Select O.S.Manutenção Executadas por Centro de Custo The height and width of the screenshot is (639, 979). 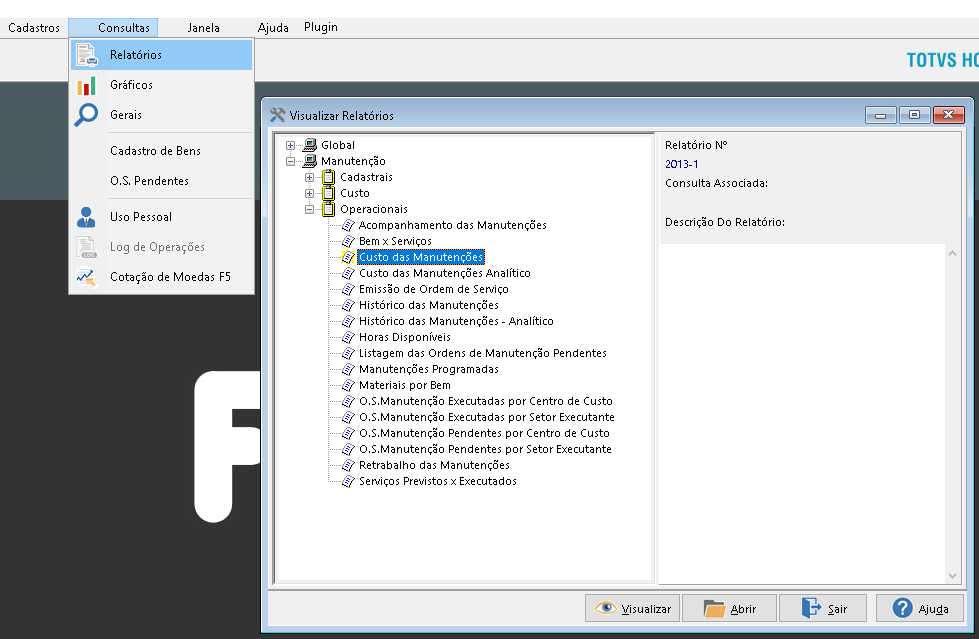[485, 401]
